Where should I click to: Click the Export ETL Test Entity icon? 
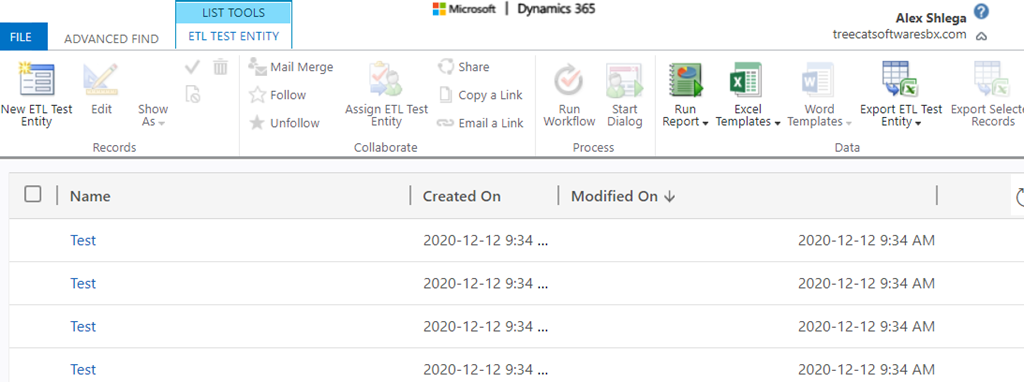(x=901, y=80)
